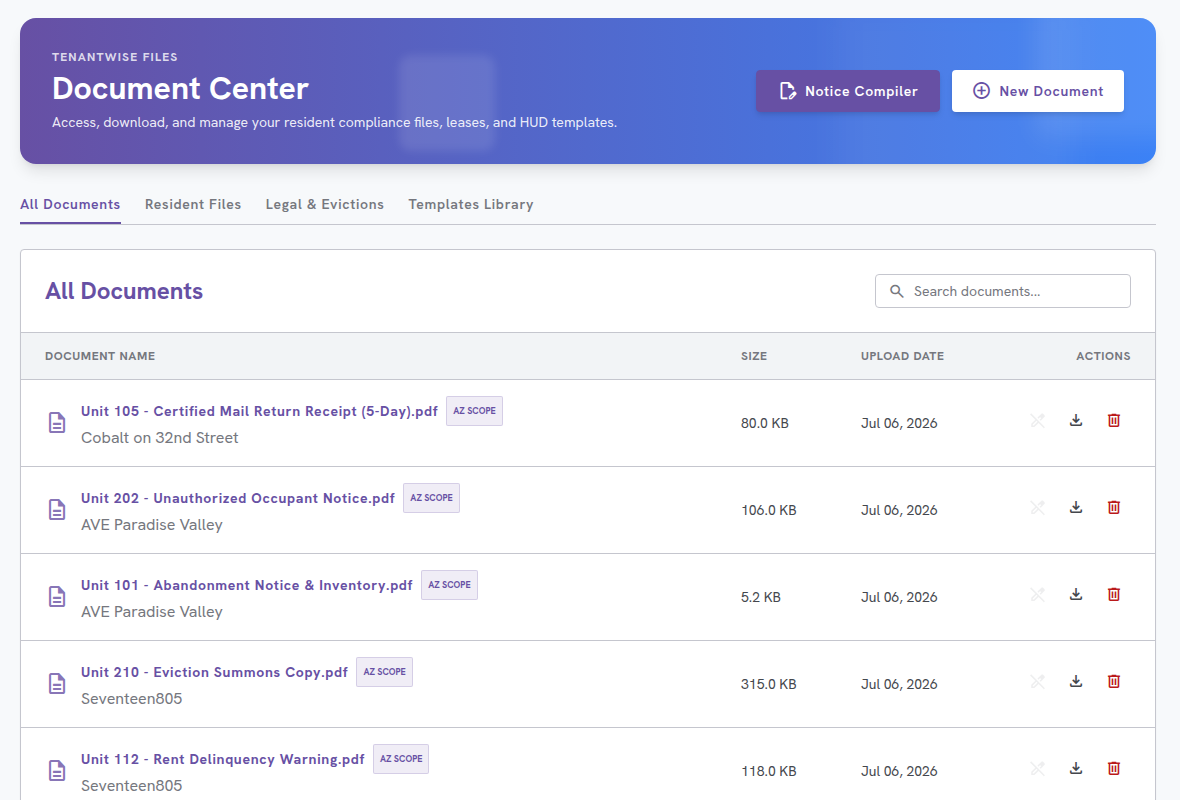Download Unit 101 Abandonment Notice & Inventory
This screenshot has height=800, width=1180.
[x=1075, y=595]
